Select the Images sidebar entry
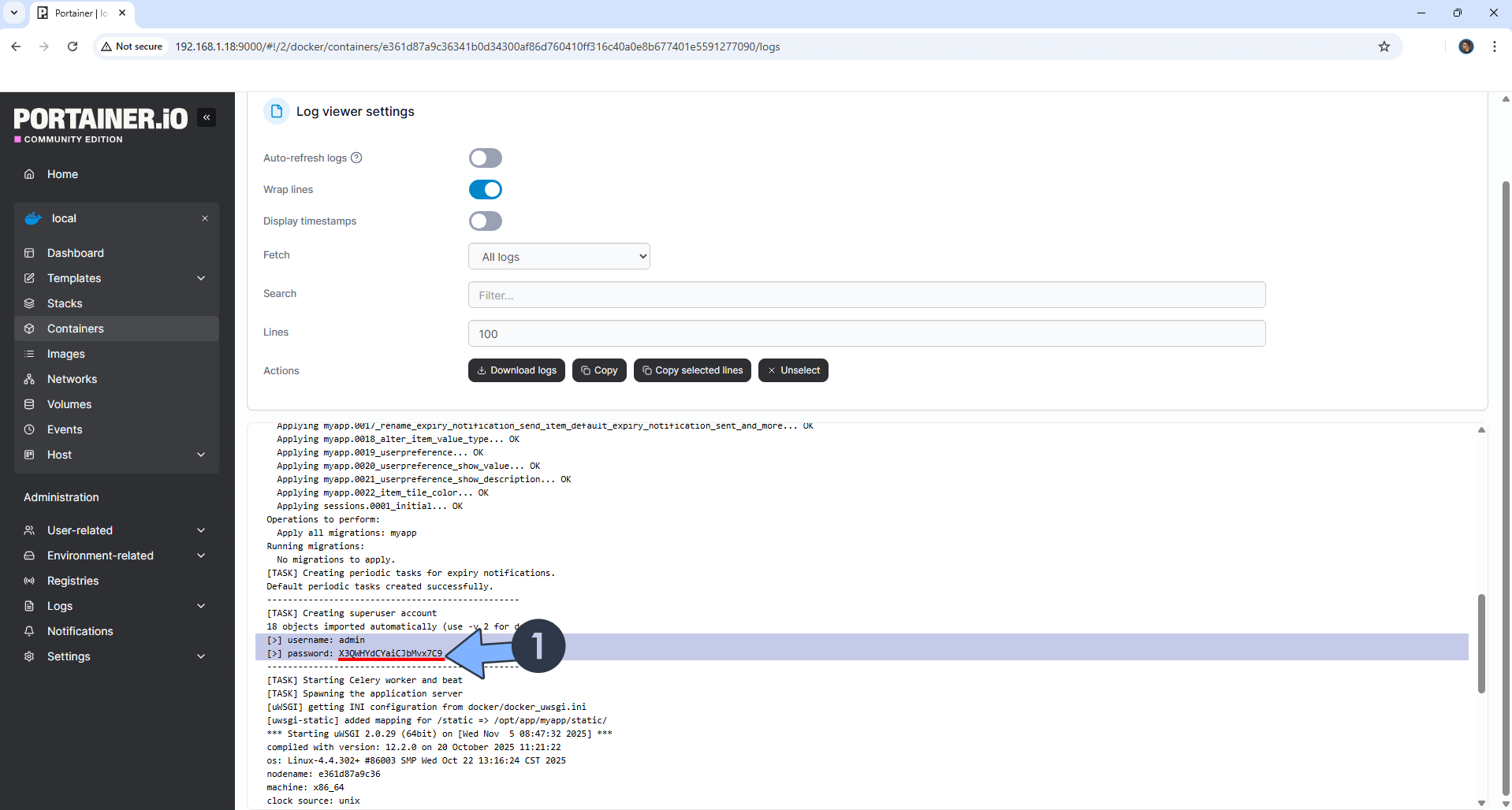Image resolution: width=1512 pixels, height=810 pixels. point(65,354)
